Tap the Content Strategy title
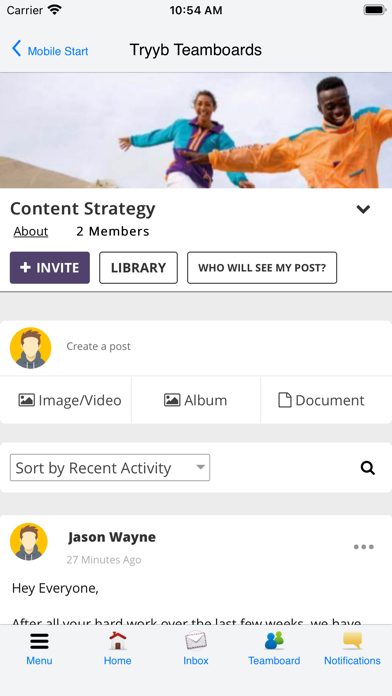Image resolution: width=392 pixels, height=696 pixels. 83,209
